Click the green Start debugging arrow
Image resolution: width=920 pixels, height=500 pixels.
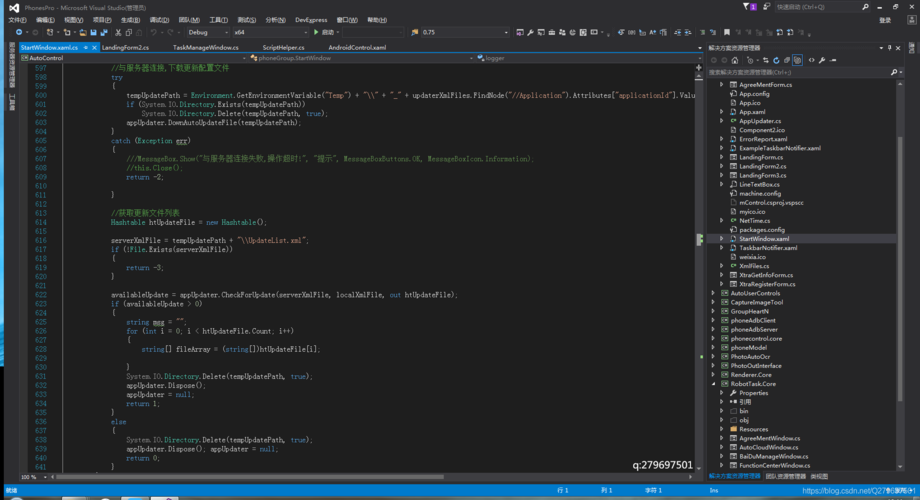coord(316,32)
